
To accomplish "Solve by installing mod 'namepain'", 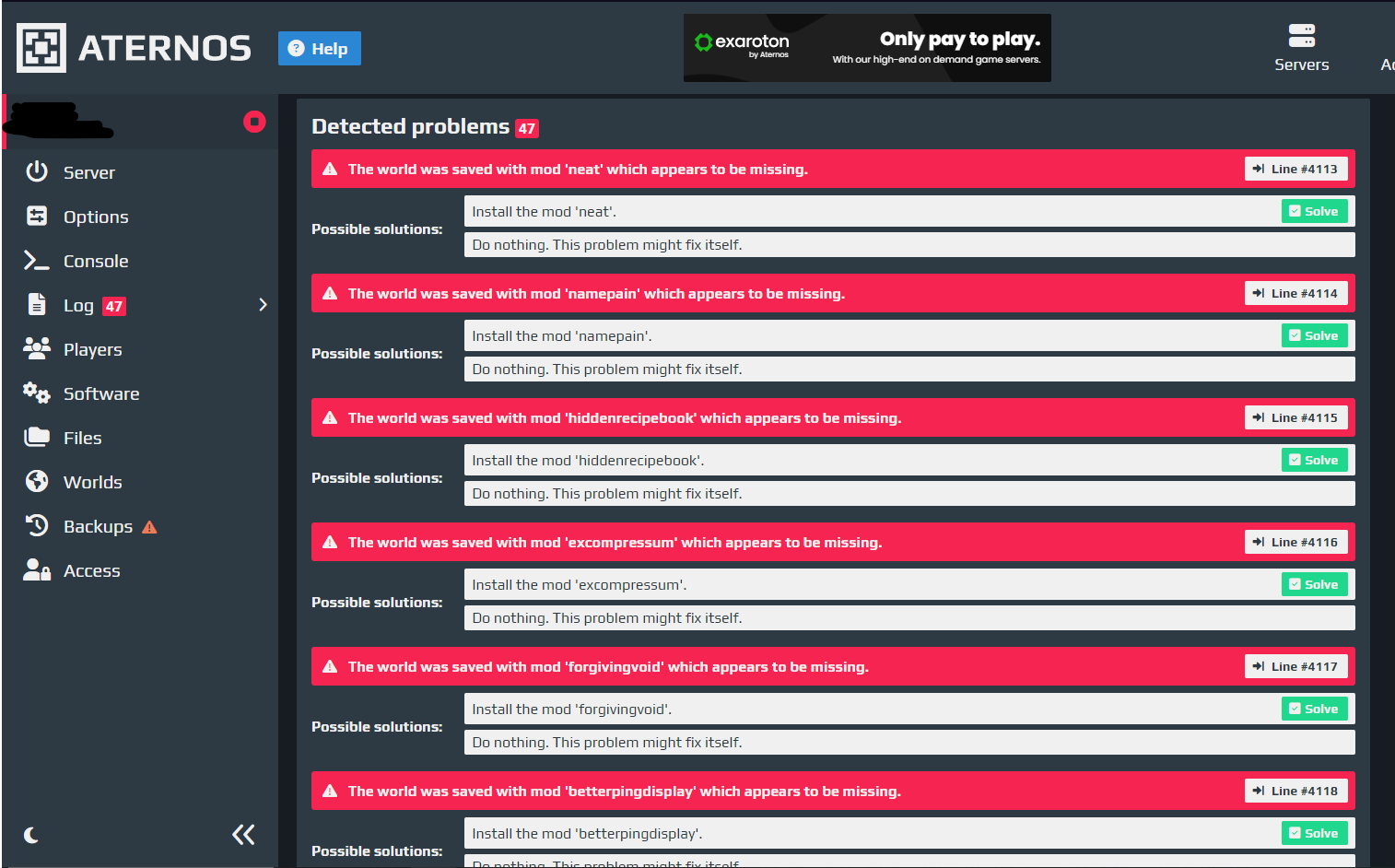I will pyautogui.click(x=1314, y=335).
